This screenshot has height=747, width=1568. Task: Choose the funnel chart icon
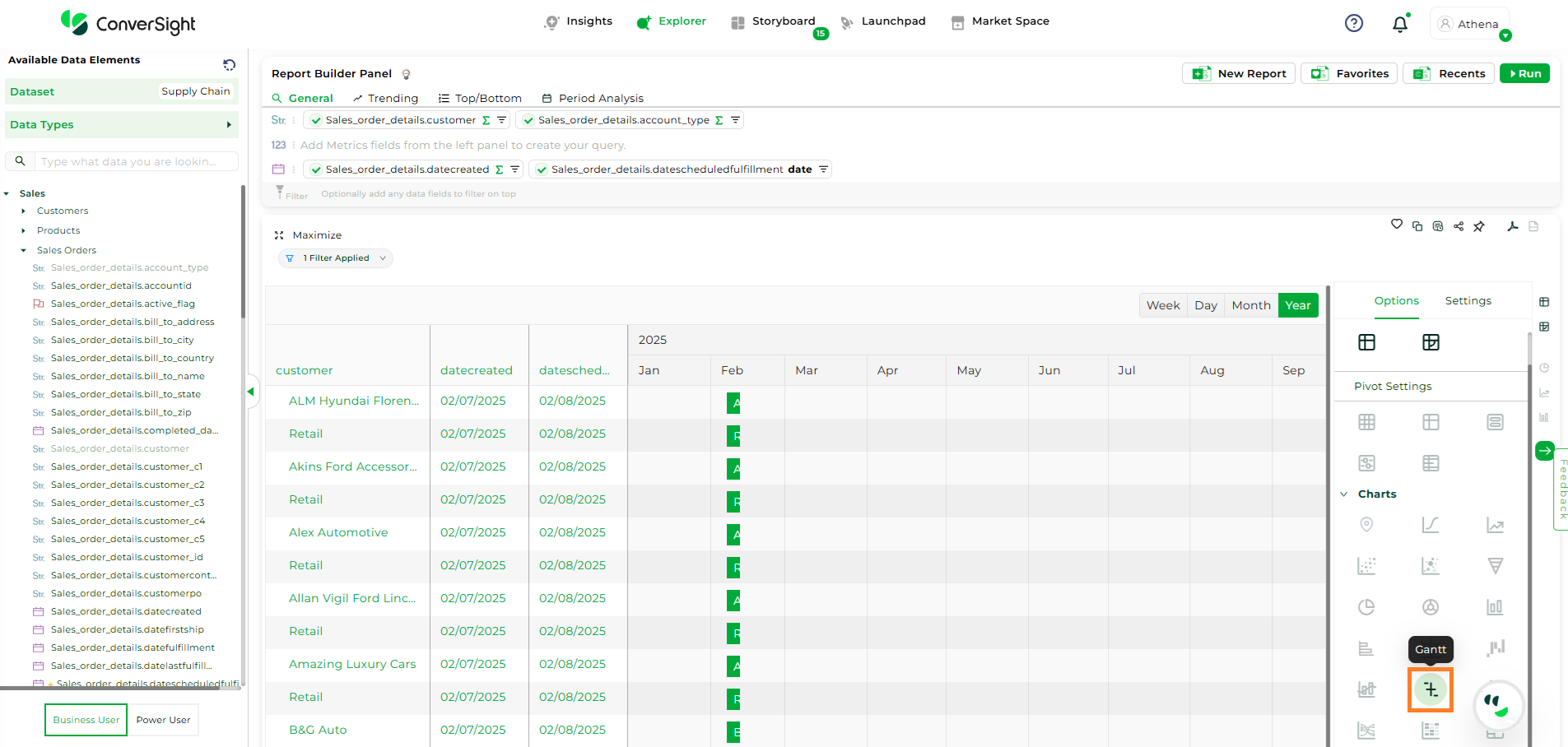1495,566
